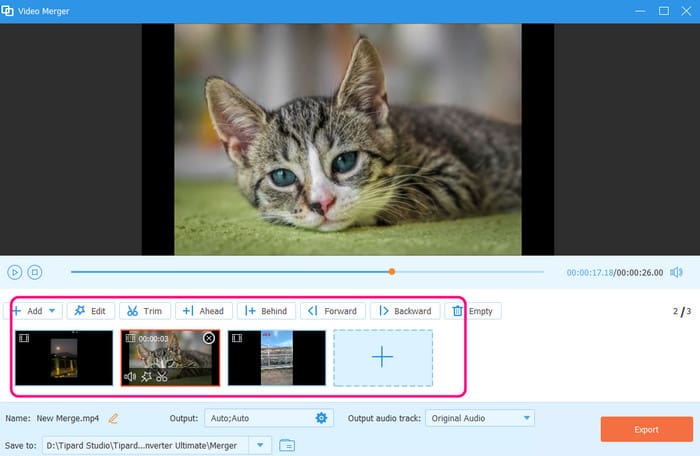Insert a clip Behind the selection
Screen dimensions: 700x456
pos(266,311)
